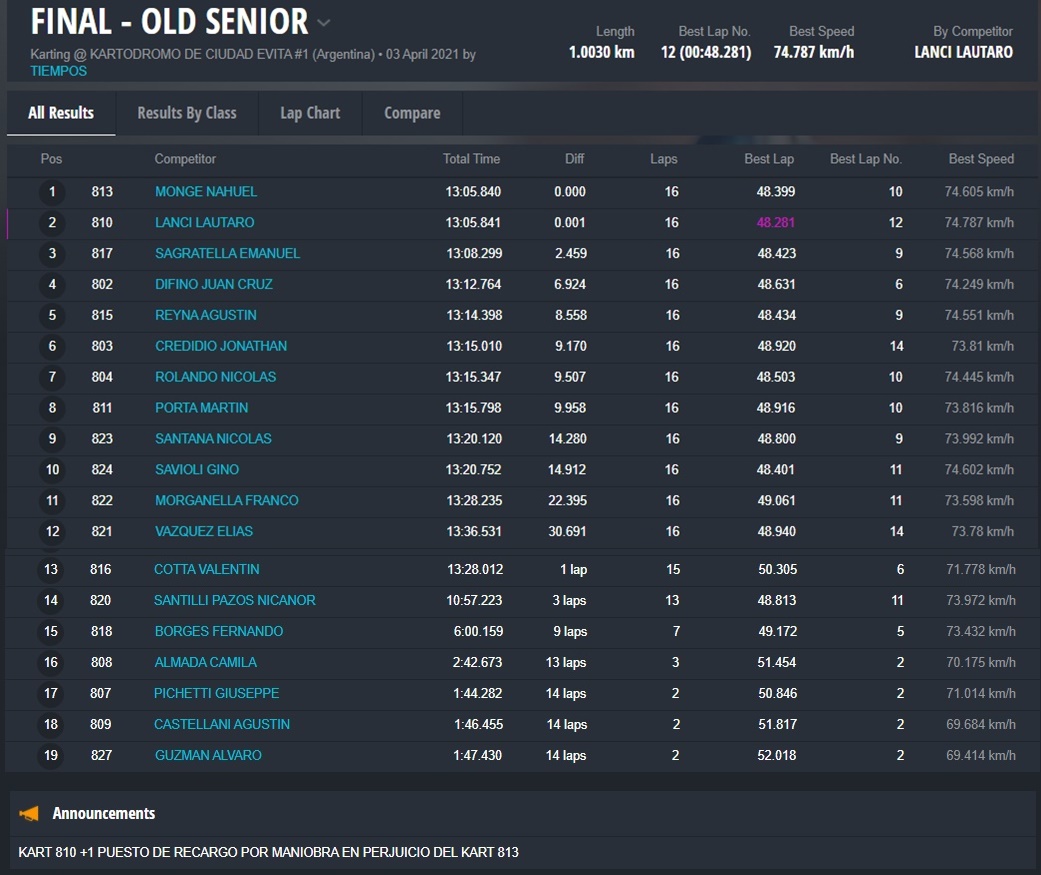
Task: Select the All Results tab
Action: (x=61, y=113)
